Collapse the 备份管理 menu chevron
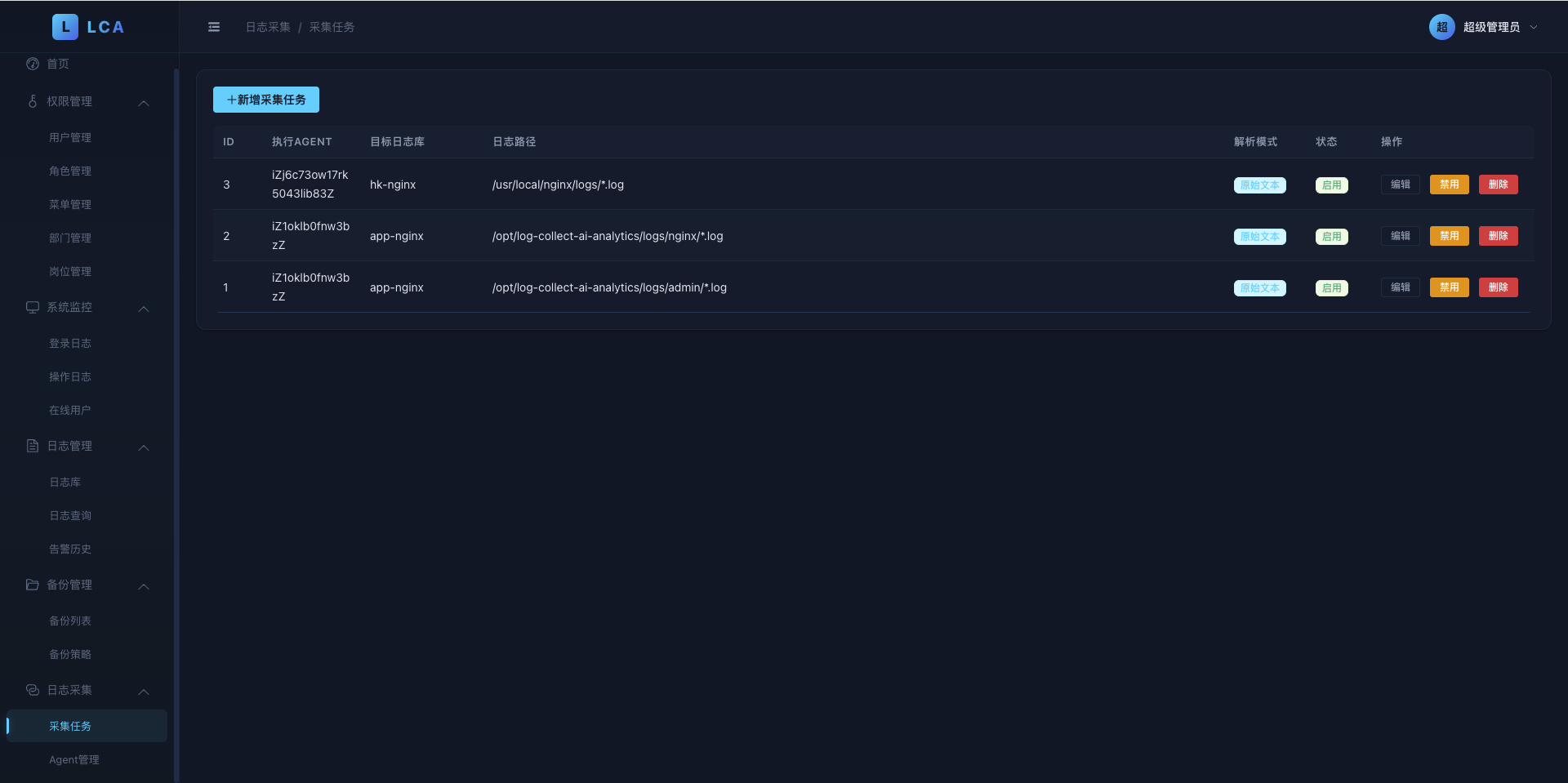This screenshot has width=1568, height=783. coord(144,586)
